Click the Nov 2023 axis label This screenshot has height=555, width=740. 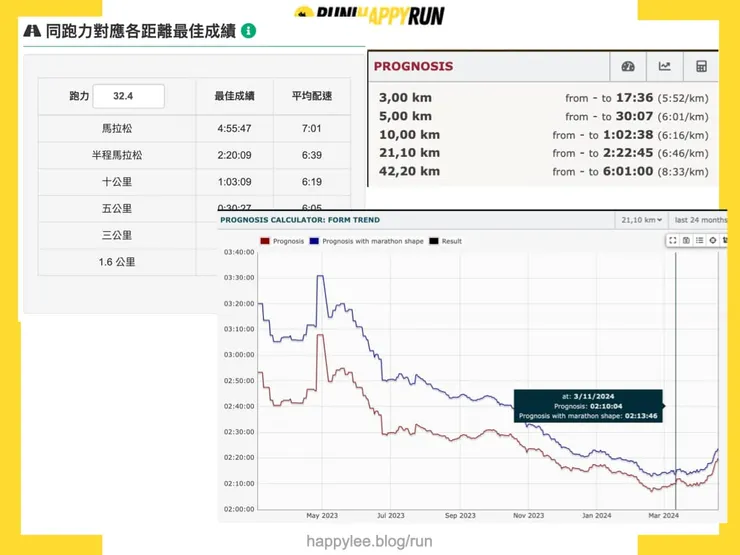(528, 515)
